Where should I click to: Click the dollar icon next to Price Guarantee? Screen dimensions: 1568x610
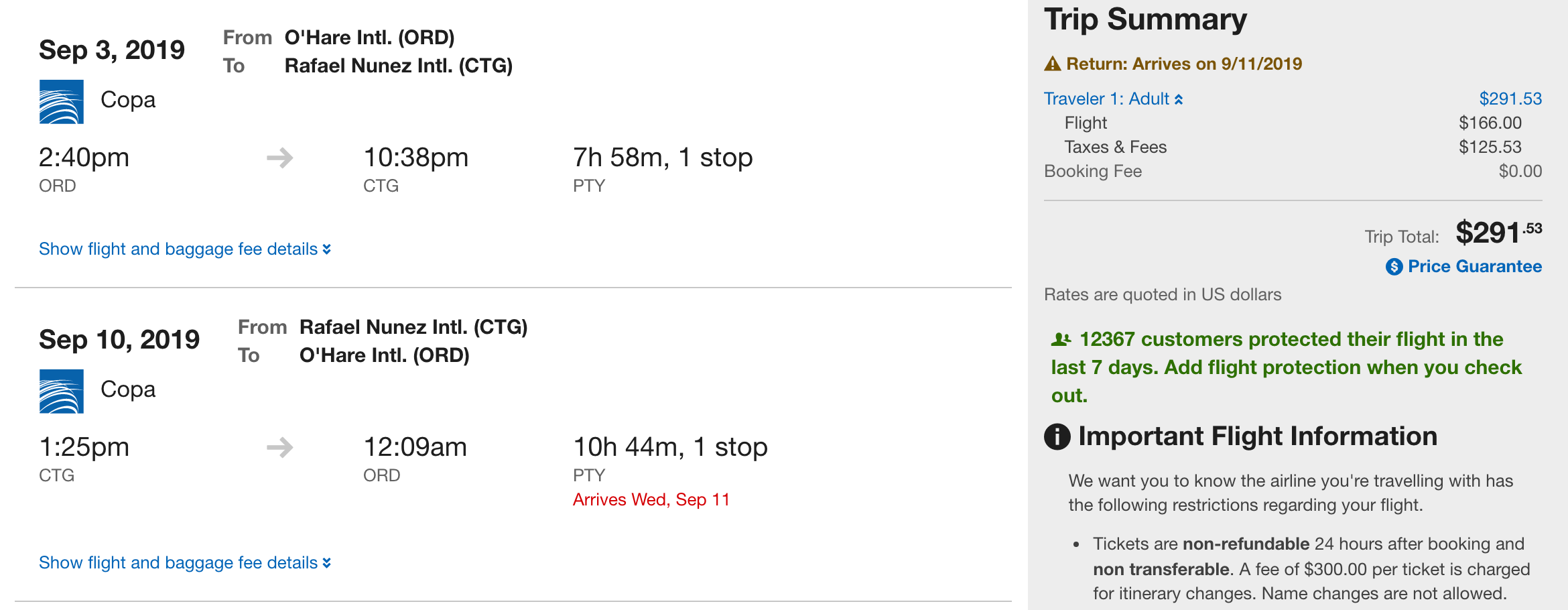[x=1394, y=267]
